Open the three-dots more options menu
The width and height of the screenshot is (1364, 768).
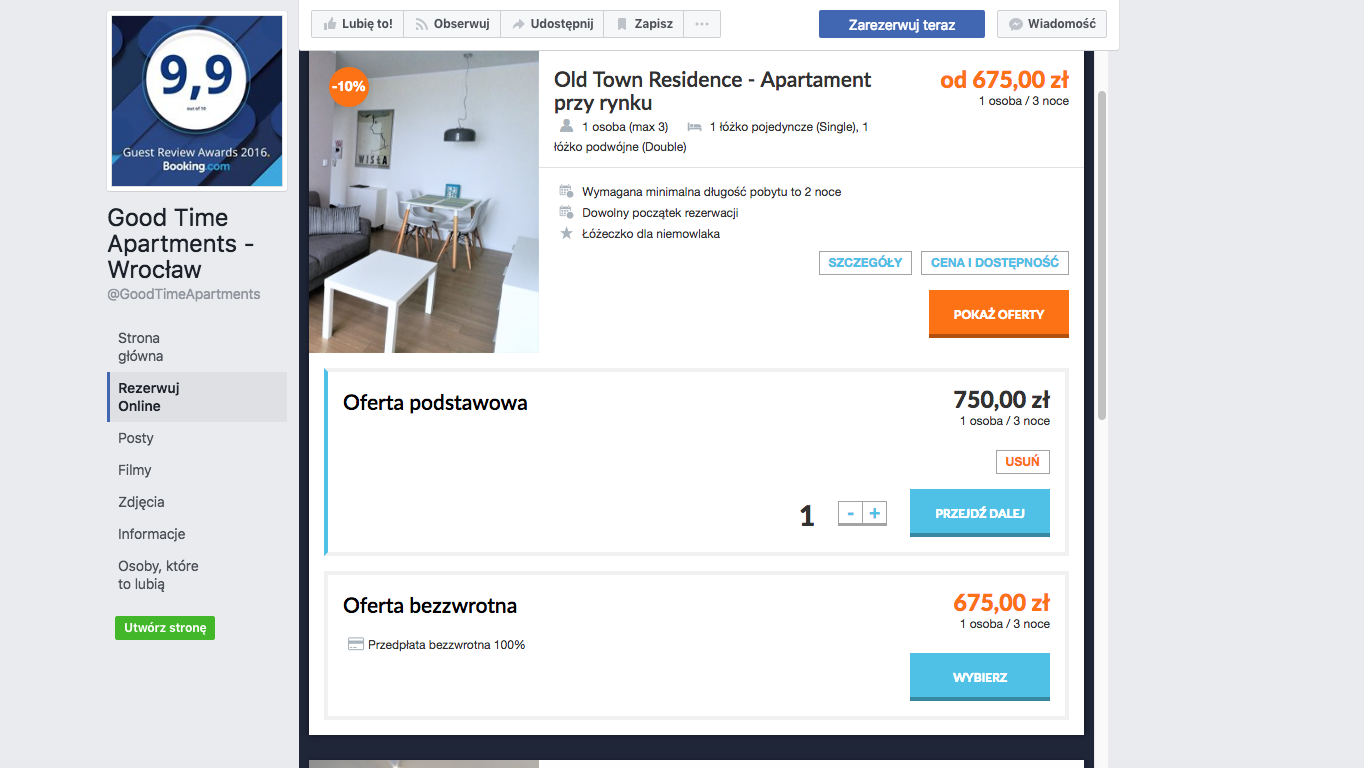coord(702,24)
